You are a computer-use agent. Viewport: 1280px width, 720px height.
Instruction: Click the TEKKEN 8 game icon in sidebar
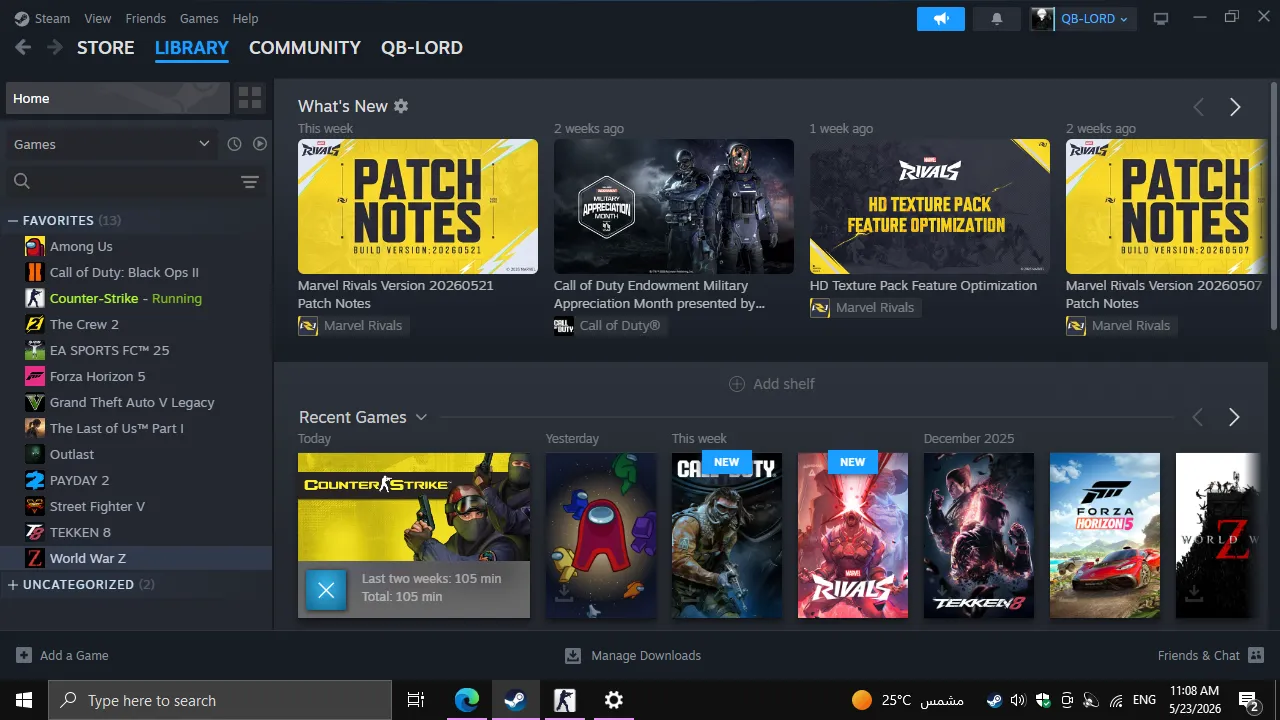point(35,532)
